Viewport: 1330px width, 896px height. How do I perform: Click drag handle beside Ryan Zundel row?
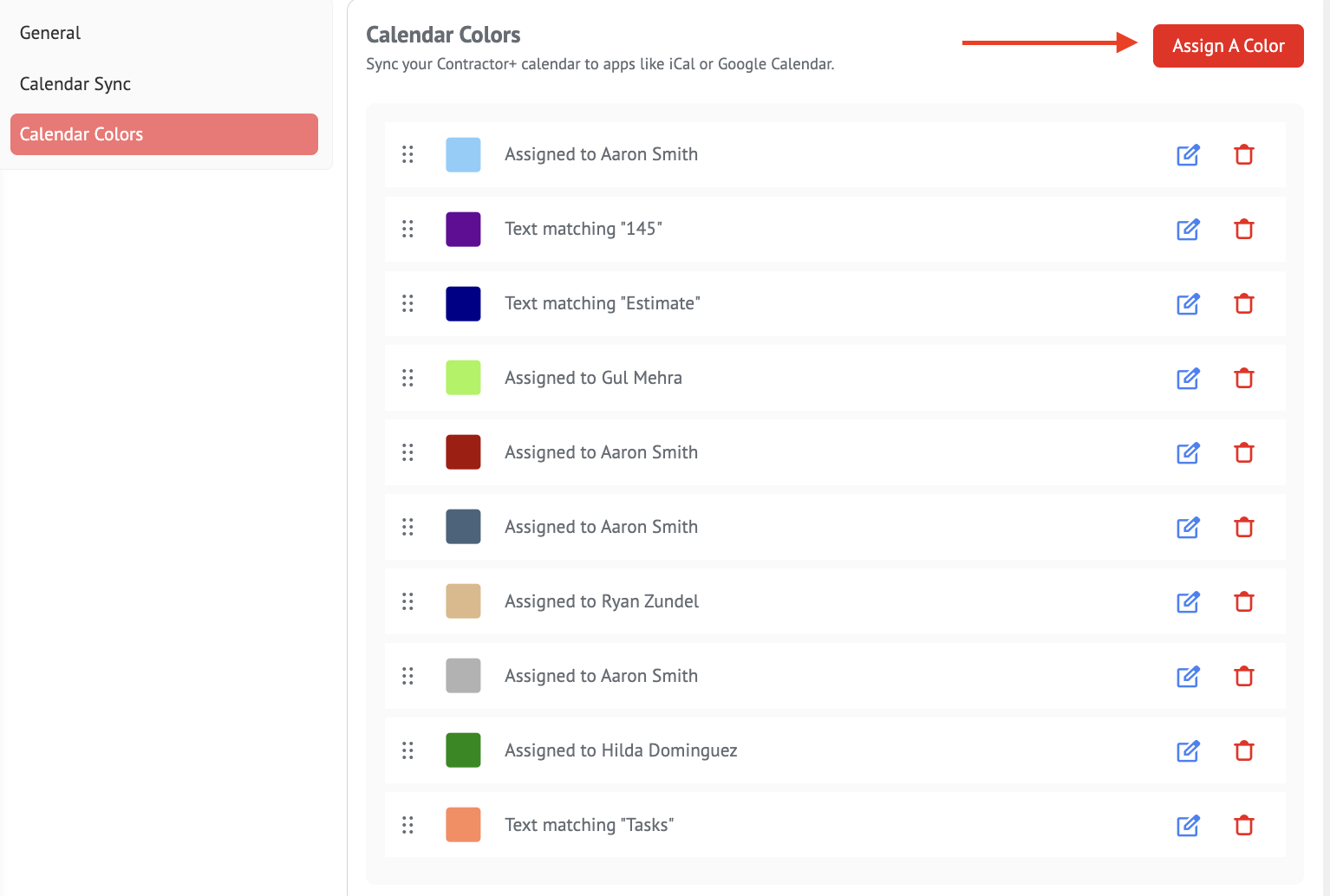coord(407,601)
